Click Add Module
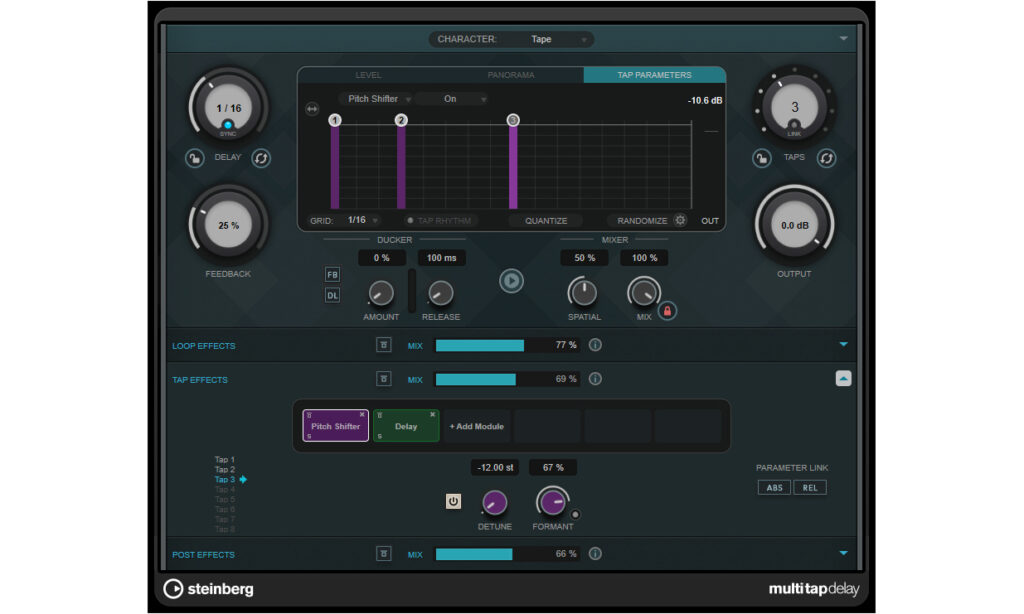This screenshot has width=1024, height=614. 477,426
